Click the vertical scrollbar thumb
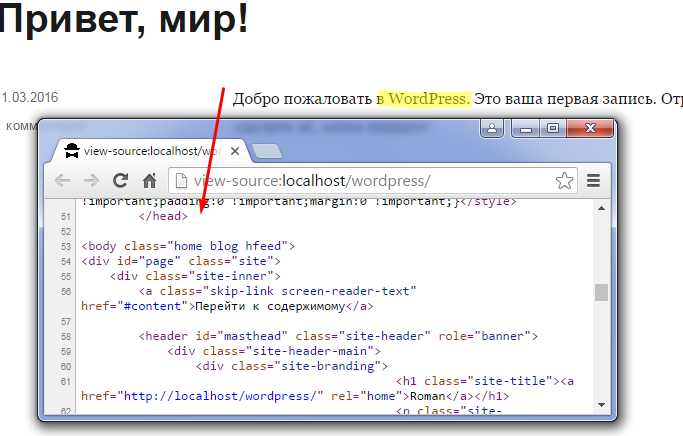Image resolution: width=683 pixels, height=436 pixels. click(x=602, y=292)
